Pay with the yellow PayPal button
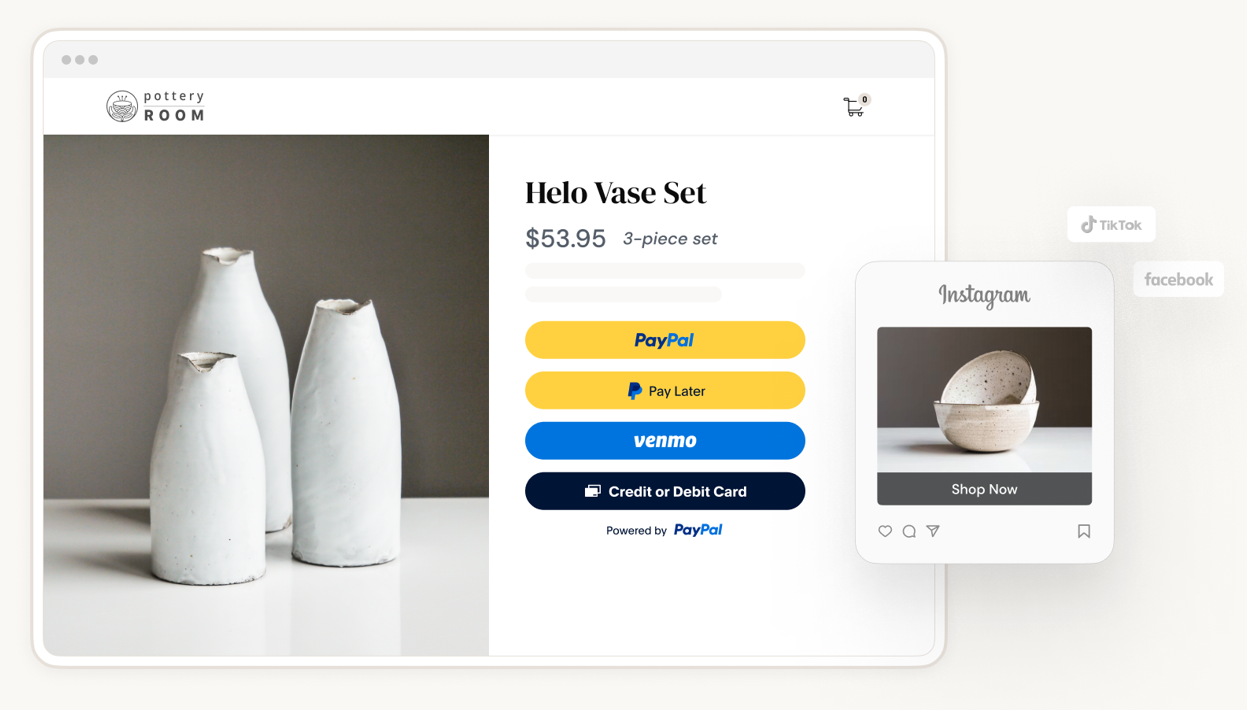Viewport: 1247px width, 710px height. [x=665, y=340]
